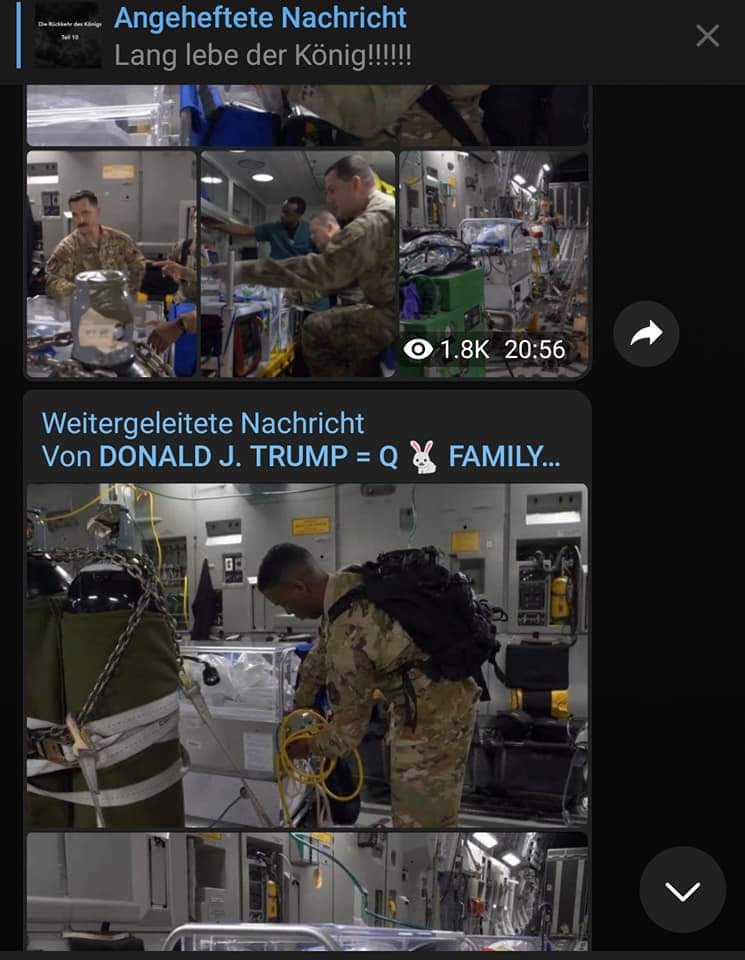The width and height of the screenshot is (745, 960).
Task: Open the 'DONALD J. TRUMP = Q FAMILY' channel link
Action: [x=329, y=457]
